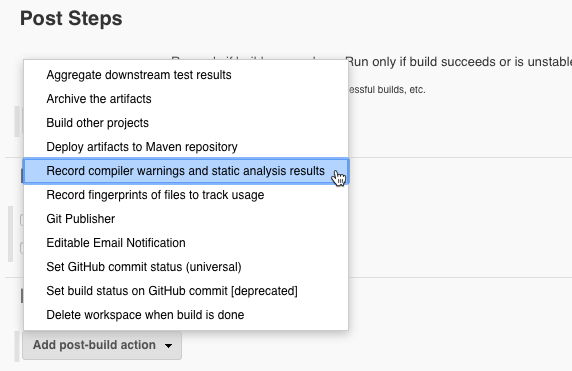Viewport: 572px width, 371px height.
Task: Choose Archive the artifacts option
Action: point(186,99)
